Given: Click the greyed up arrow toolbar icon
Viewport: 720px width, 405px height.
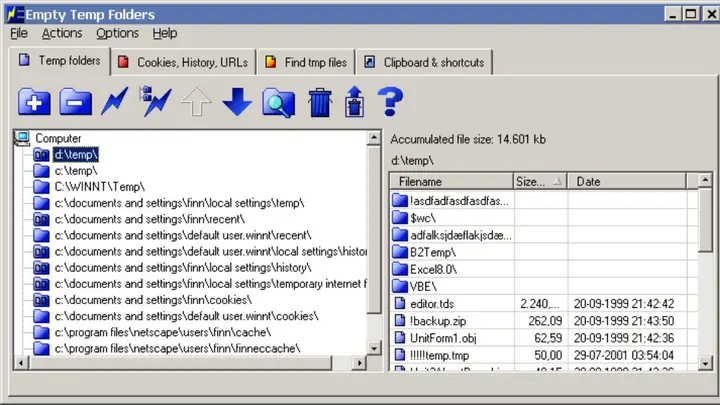Looking at the screenshot, I should click(196, 101).
